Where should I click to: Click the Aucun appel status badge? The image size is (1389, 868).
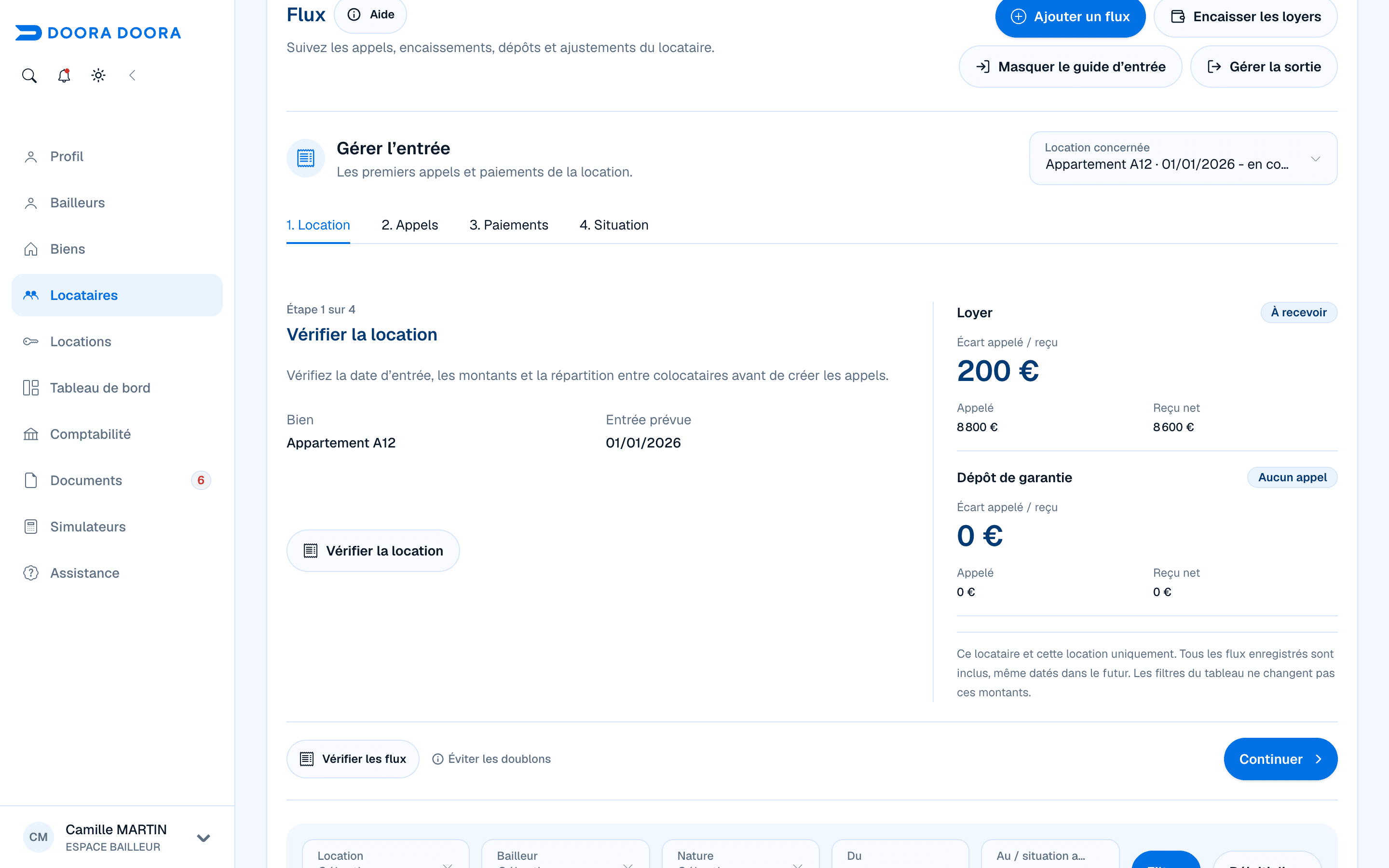[x=1293, y=477]
